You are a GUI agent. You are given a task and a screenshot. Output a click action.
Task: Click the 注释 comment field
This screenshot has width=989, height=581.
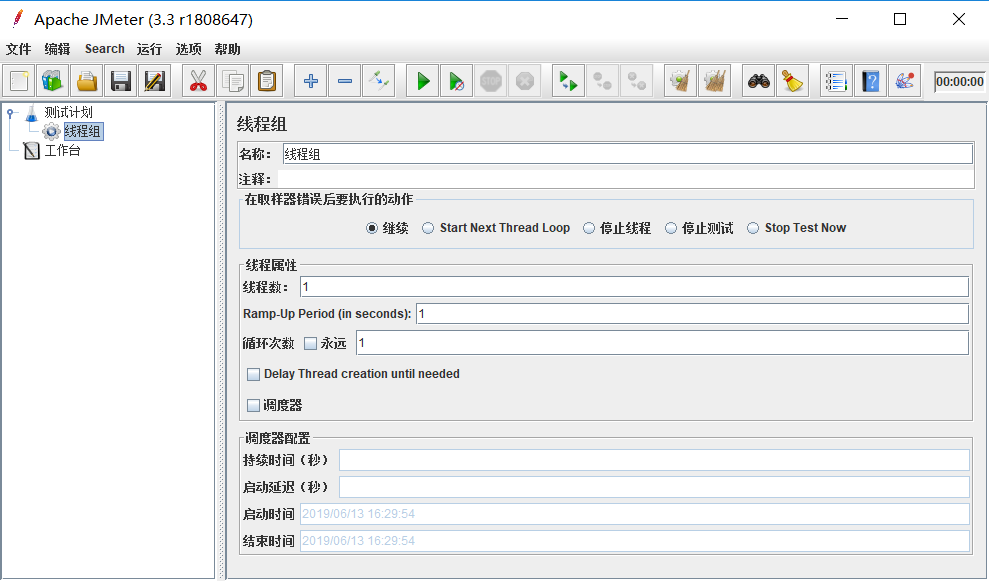point(626,179)
